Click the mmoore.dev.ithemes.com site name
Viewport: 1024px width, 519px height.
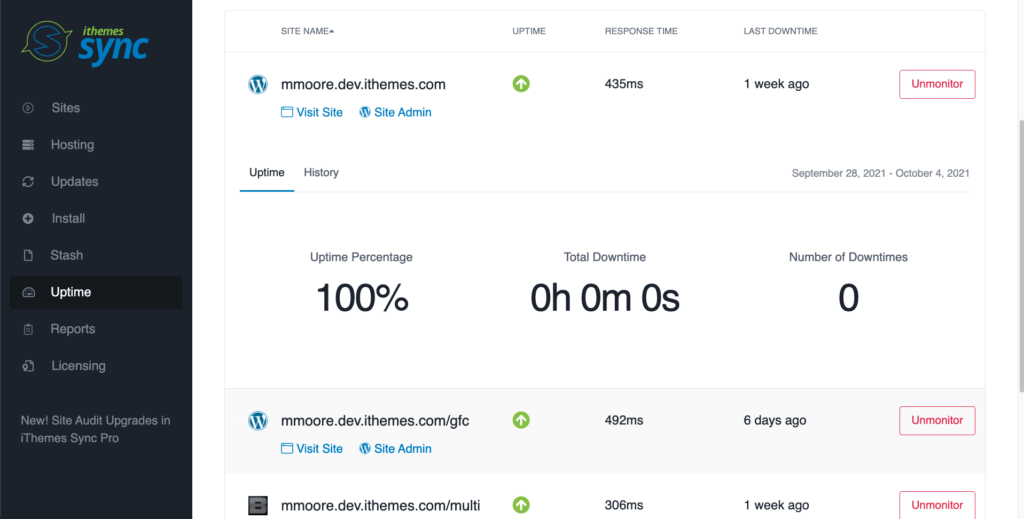coord(363,84)
